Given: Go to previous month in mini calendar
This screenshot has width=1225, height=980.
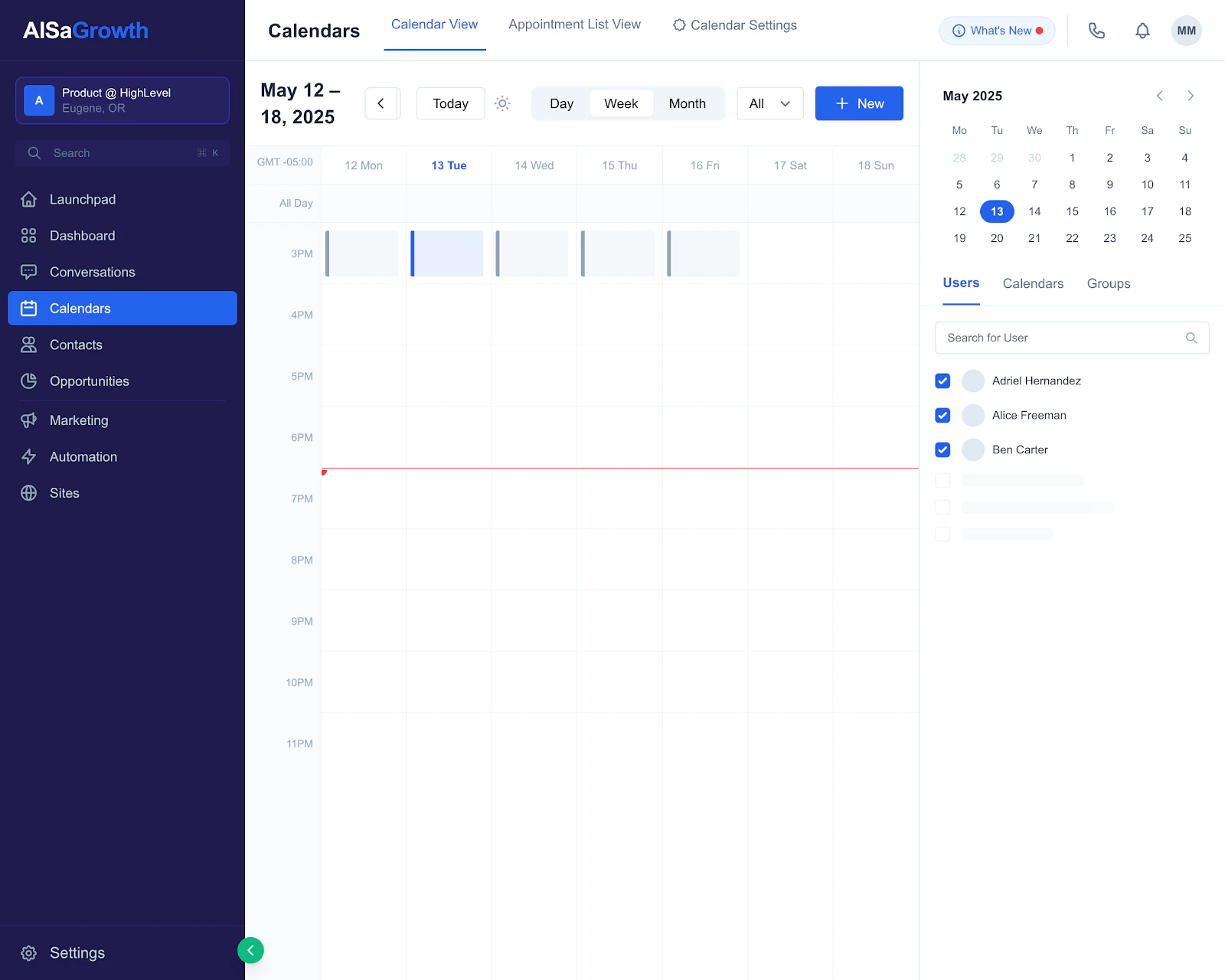Looking at the screenshot, I should tap(1160, 96).
